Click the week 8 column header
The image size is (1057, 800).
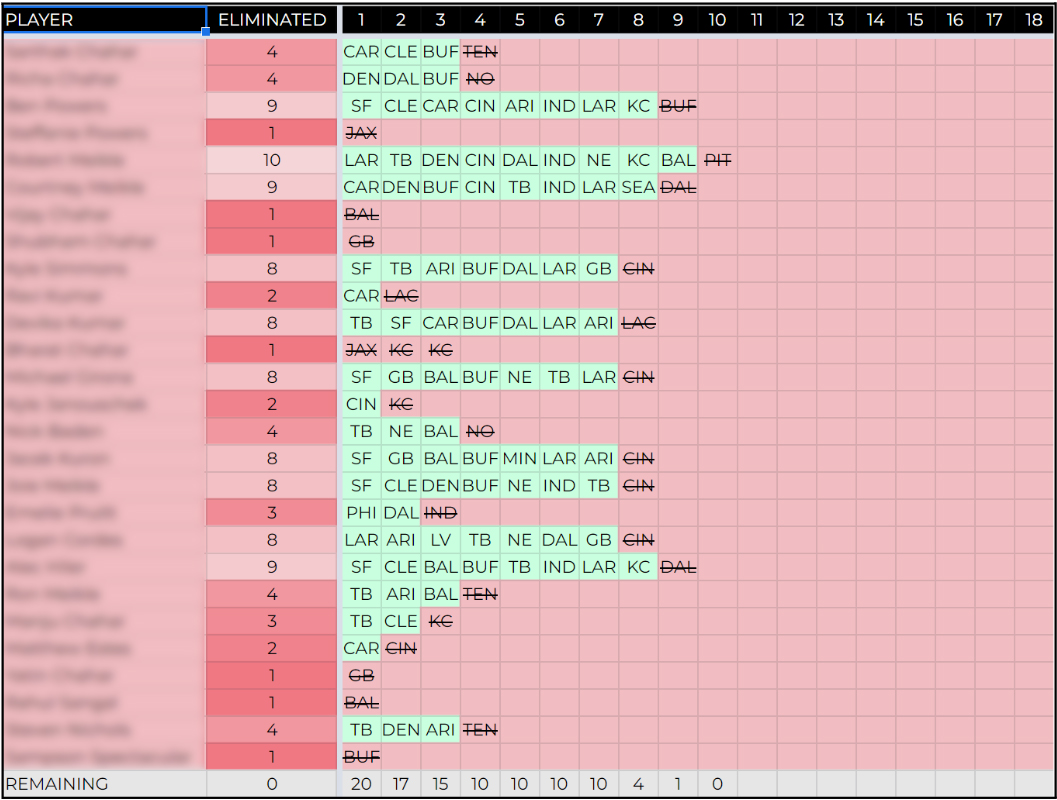point(638,20)
